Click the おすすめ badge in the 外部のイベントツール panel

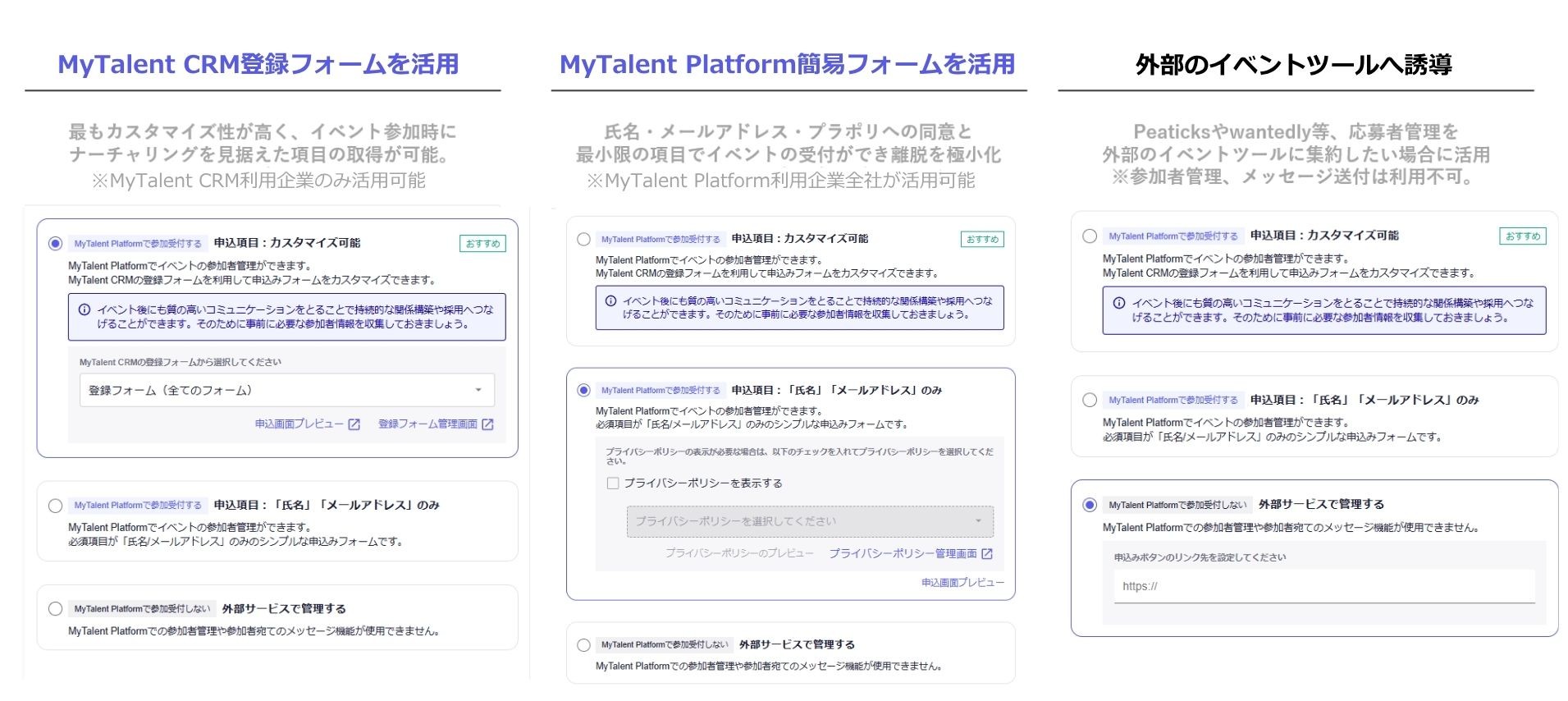tap(1522, 236)
